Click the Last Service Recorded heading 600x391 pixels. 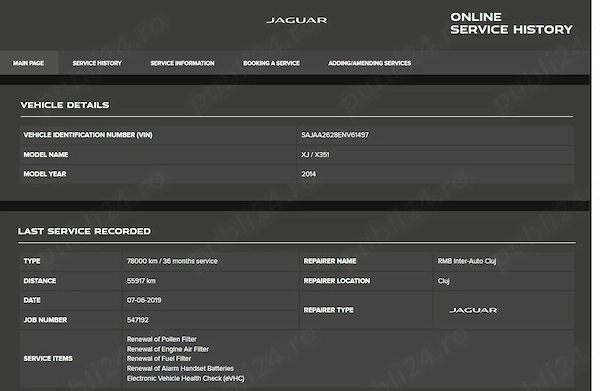[84, 231]
